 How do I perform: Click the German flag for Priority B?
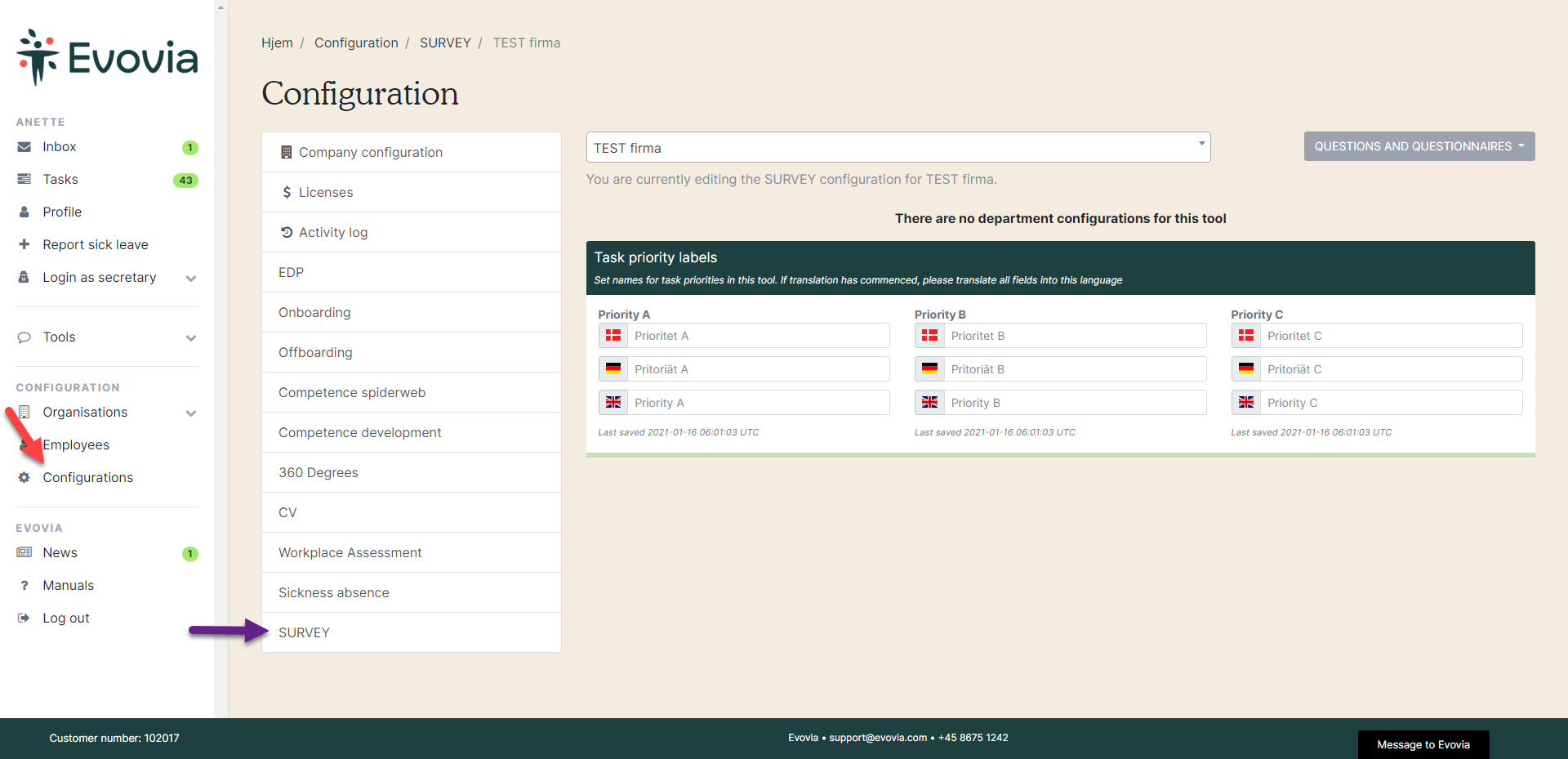point(929,369)
